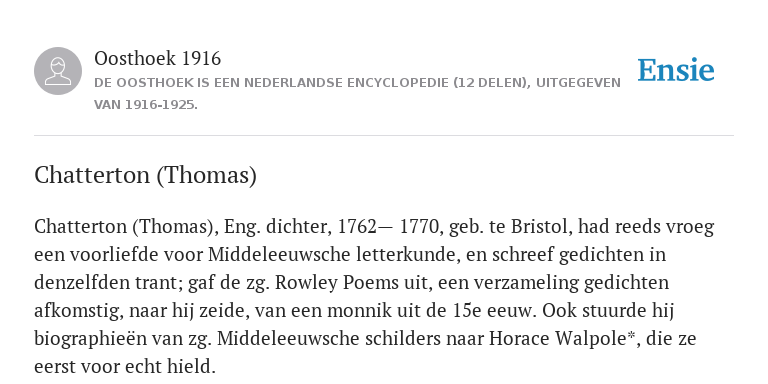The height and width of the screenshot is (384, 768).
Task: Click the closing words 'eerst voor echt hield.'
Action: pos(125,366)
